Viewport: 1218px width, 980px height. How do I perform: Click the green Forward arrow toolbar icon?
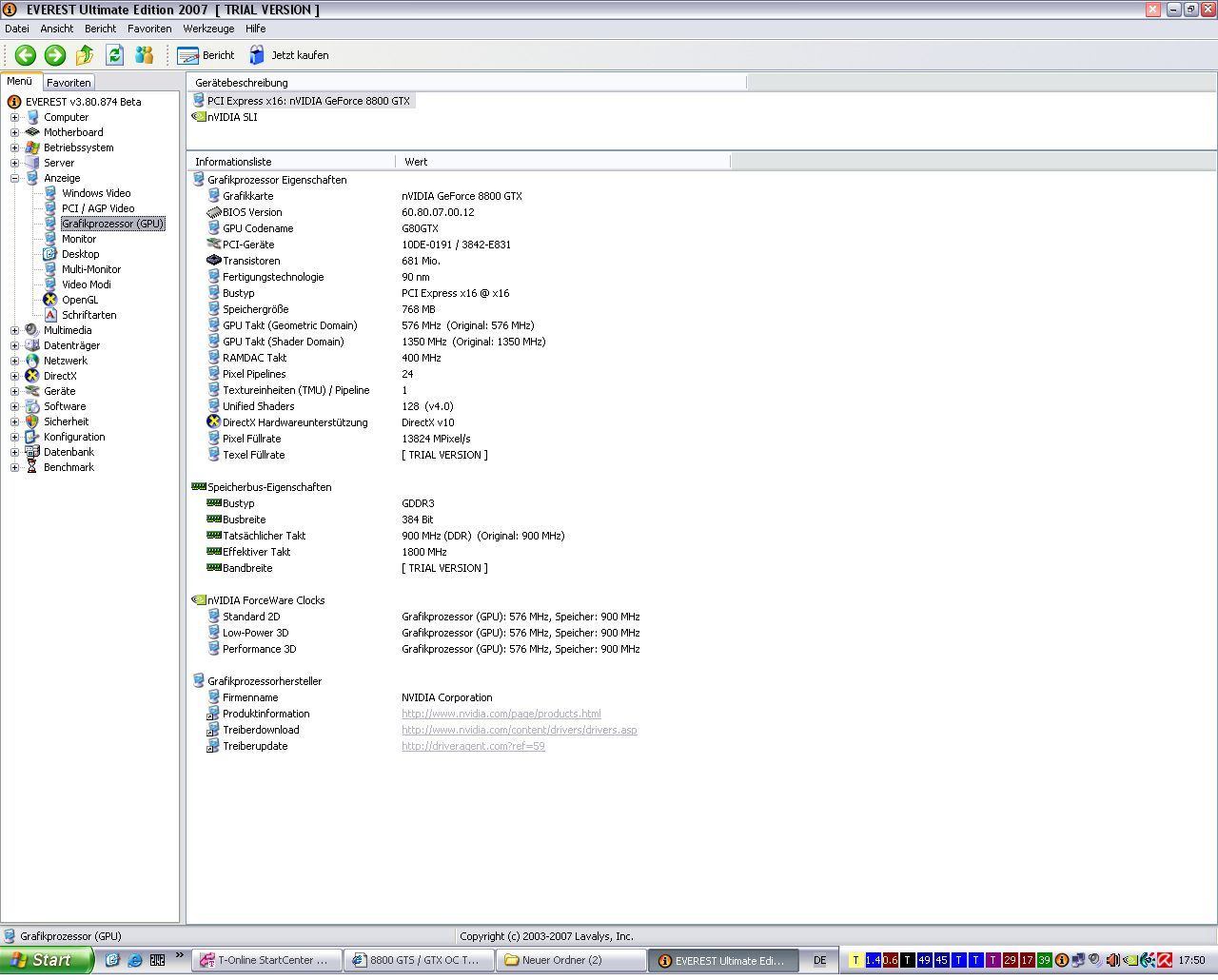(x=55, y=55)
